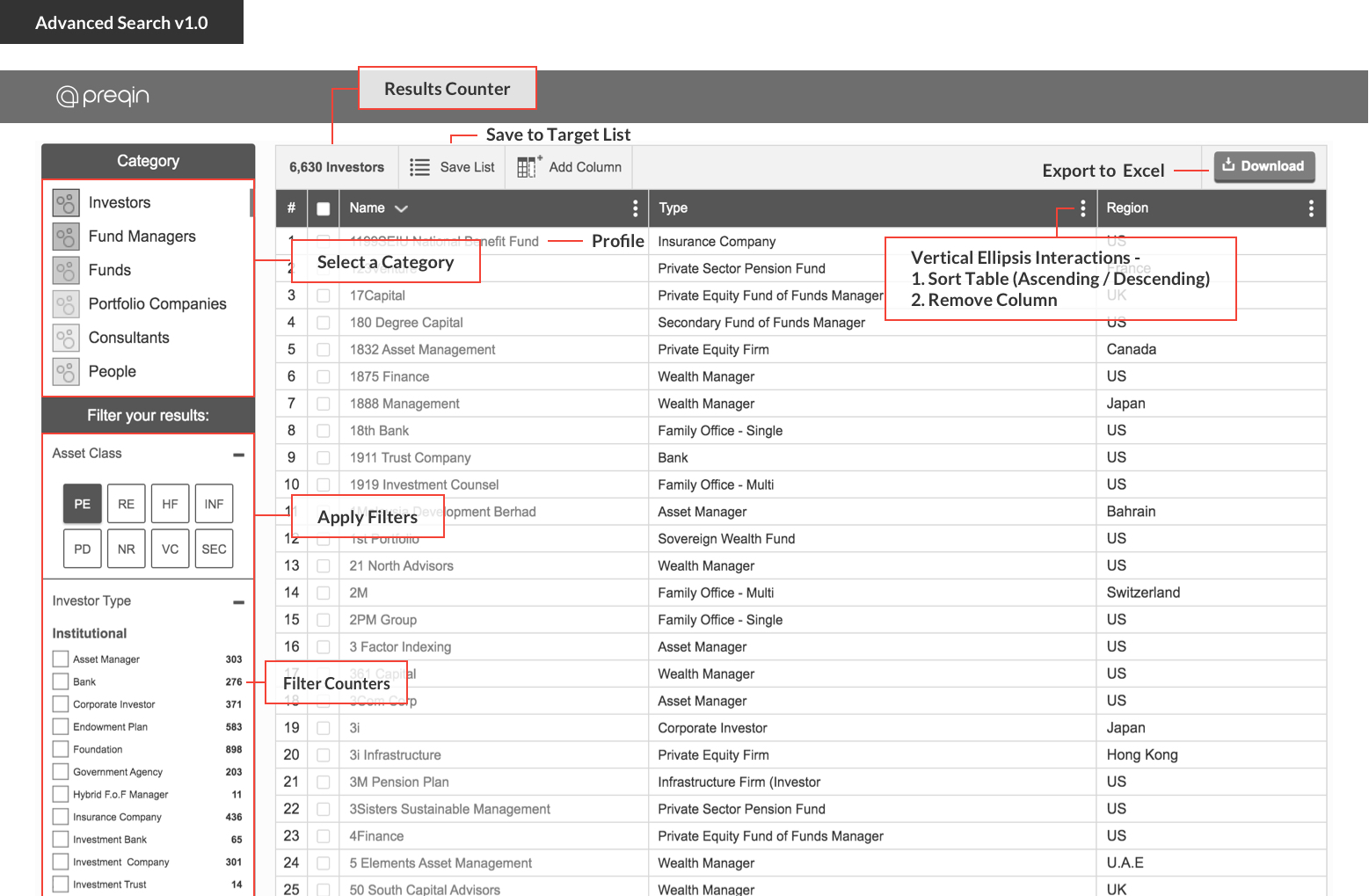This screenshot has width=1369, height=896.
Task: Select the Consultants category icon
Action: click(x=65, y=338)
